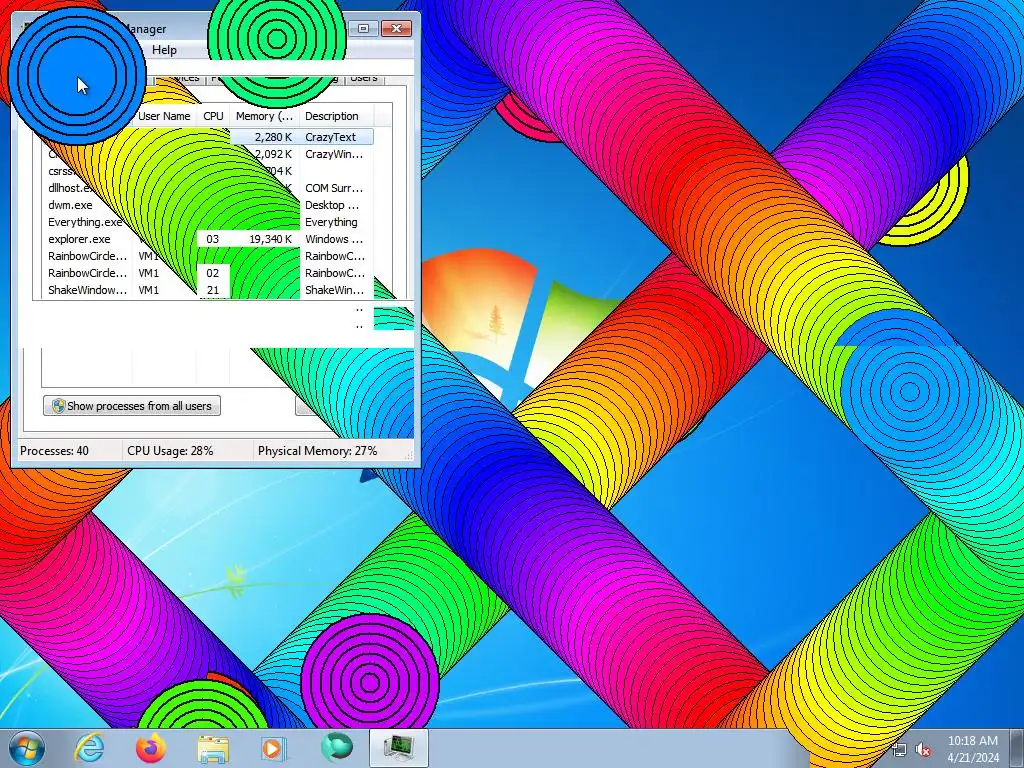Click the Everything description cell
This screenshot has height=768, width=1024.
[331, 222]
